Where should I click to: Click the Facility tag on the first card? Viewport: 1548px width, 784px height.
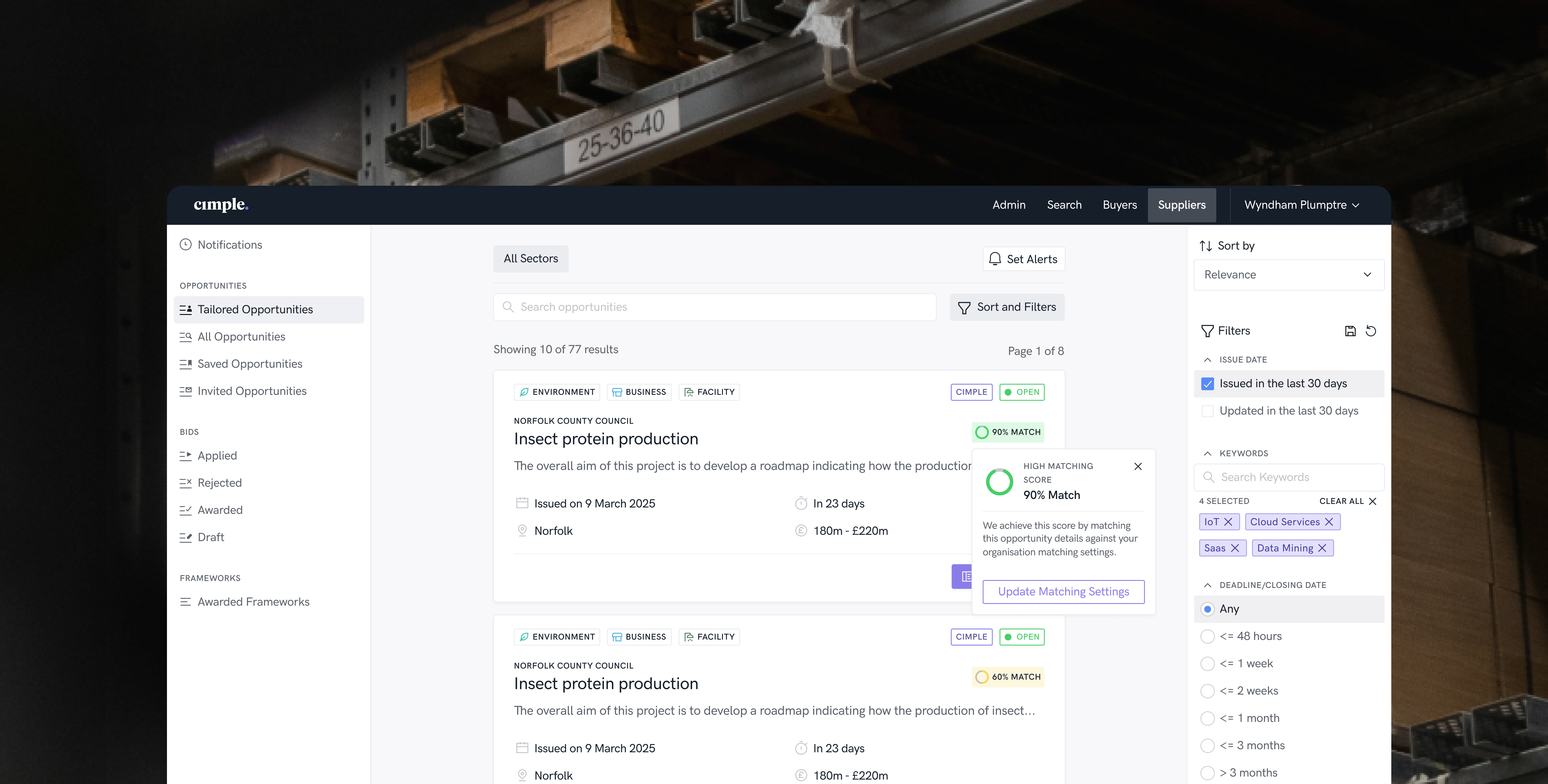click(709, 392)
